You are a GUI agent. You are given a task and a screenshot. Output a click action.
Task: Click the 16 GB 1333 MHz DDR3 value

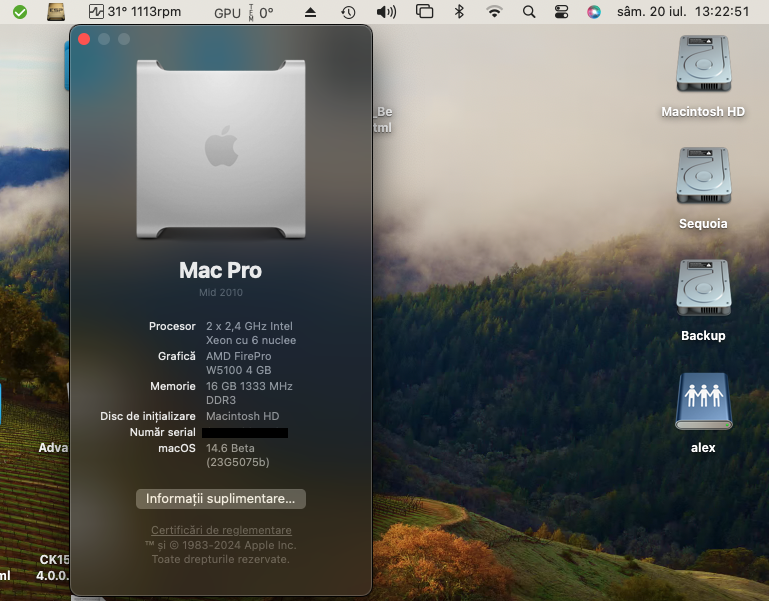249,393
